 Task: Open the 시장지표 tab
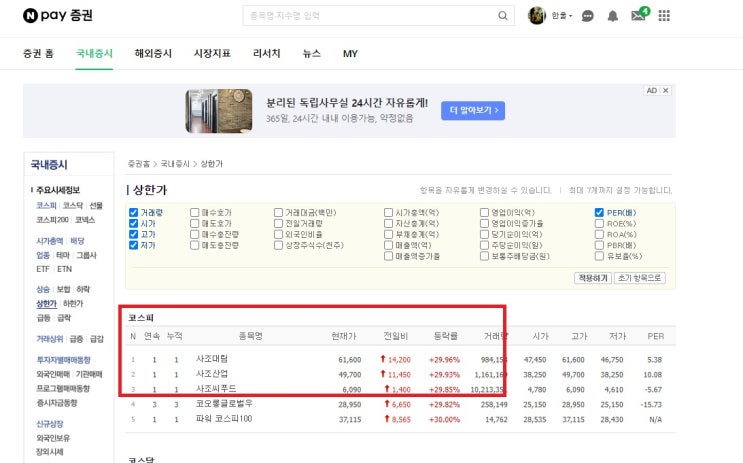pos(212,54)
